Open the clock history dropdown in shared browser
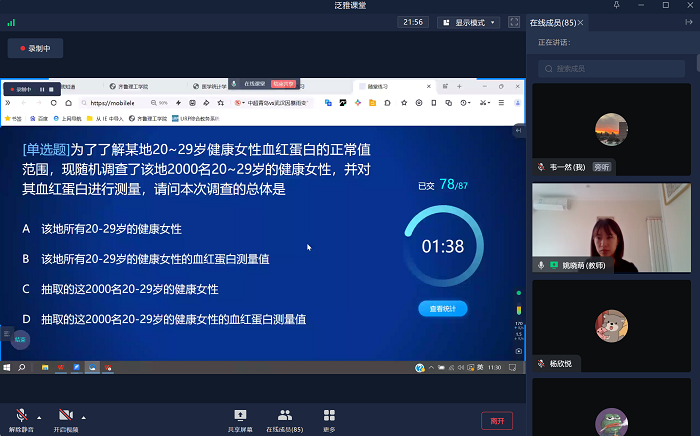The height and width of the screenshot is (436, 700). tap(465, 103)
